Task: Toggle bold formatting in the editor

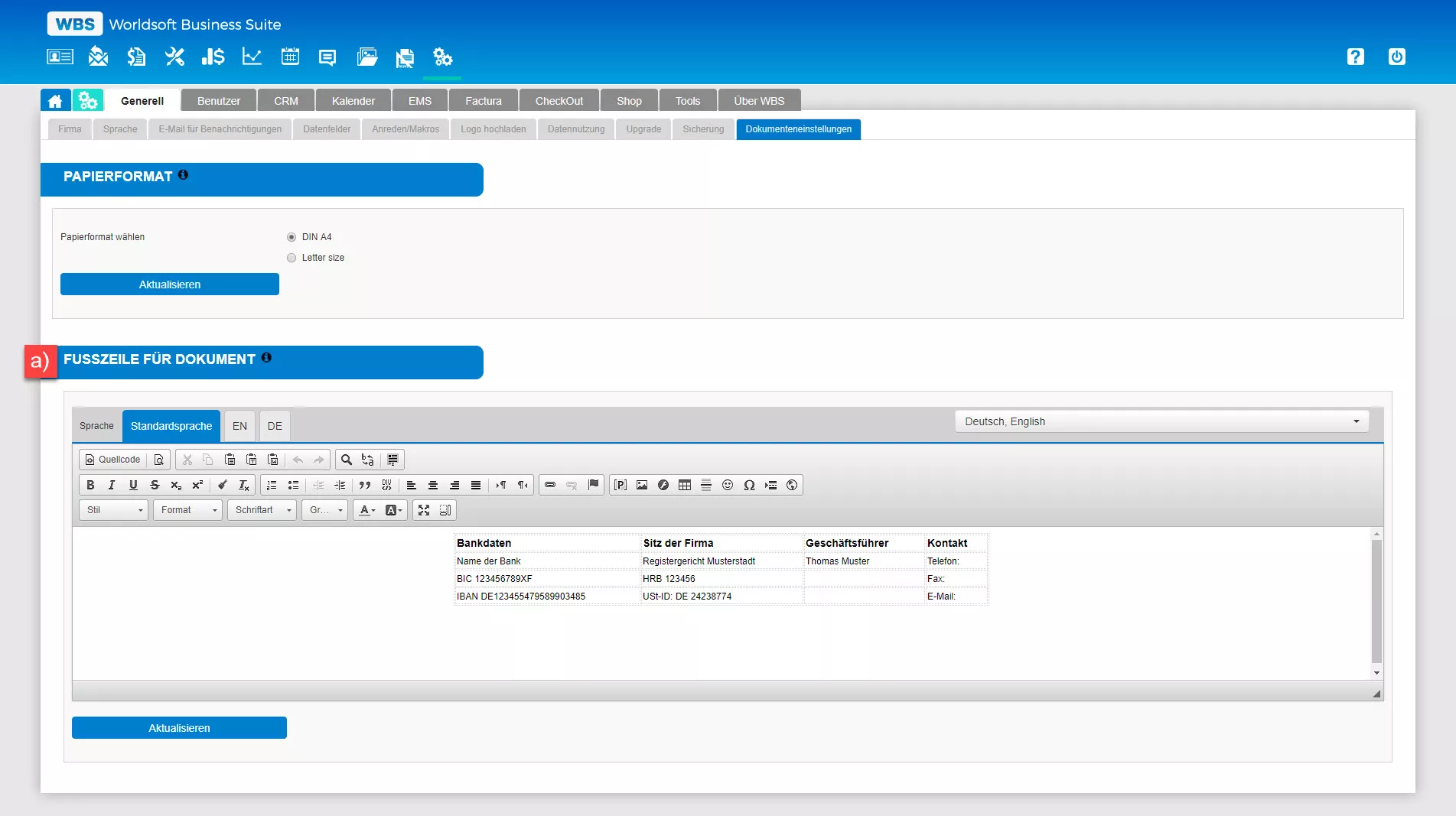Action: pos(90,485)
